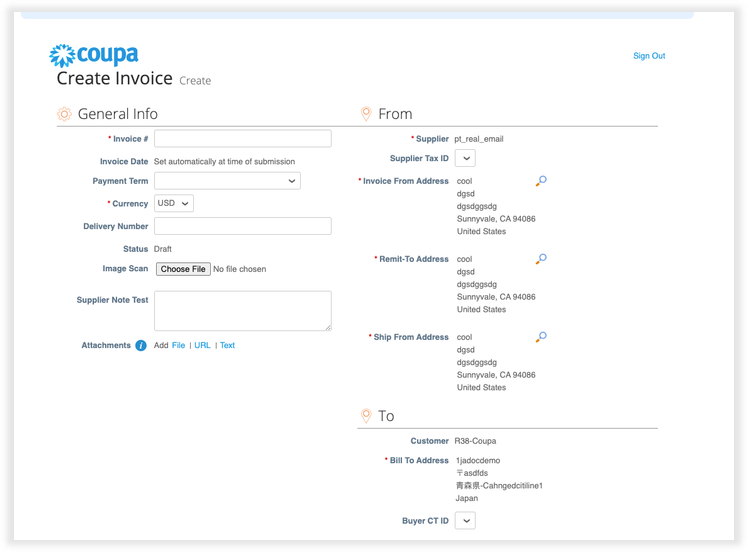Open the Supplier Tax ID dropdown
Screen dimensions: 748x552
pyautogui.click(x=465, y=158)
